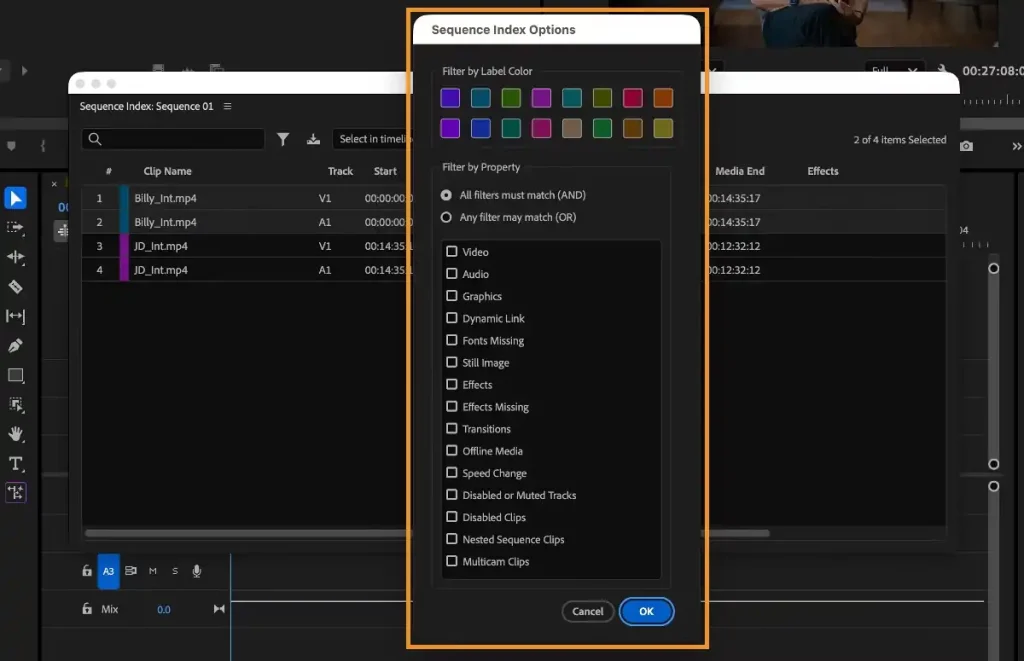The image size is (1024, 661).
Task: Click the Sequence Index search field
Action: [x=173, y=140]
